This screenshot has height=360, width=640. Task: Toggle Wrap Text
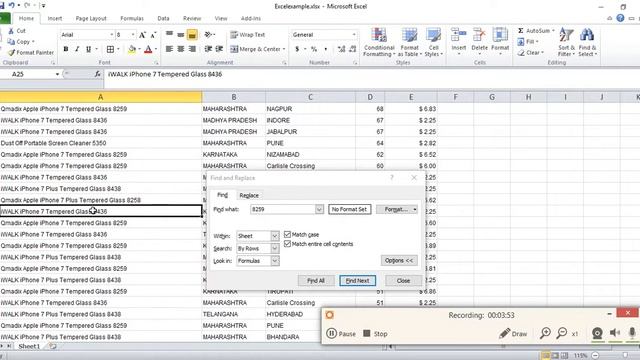[x=248, y=35]
